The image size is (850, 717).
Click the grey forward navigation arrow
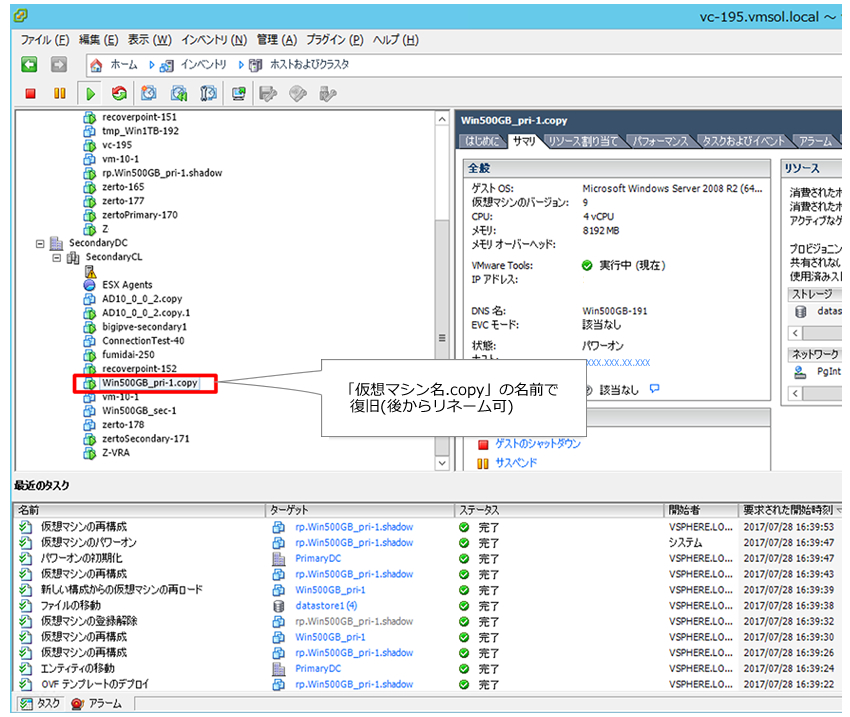click(59, 64)
